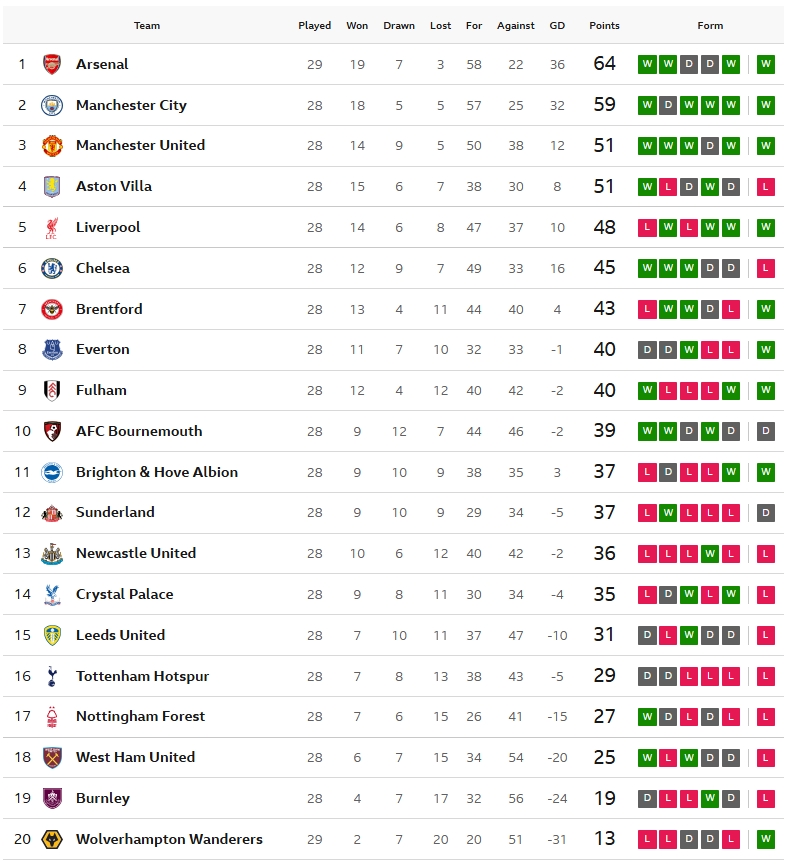
Task: Click Arsenal's most recent form result badge
Action: pyautogui.click(x=766, y=64)
